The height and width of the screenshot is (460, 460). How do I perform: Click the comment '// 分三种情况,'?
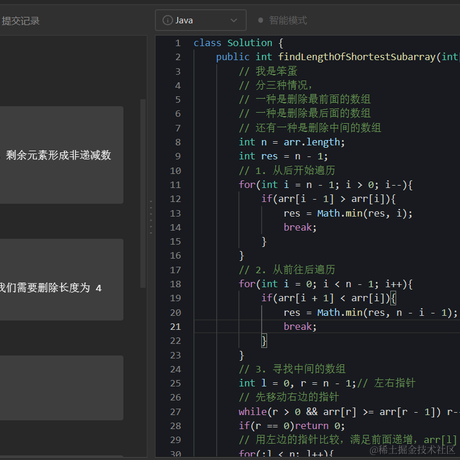click(x=276, y=85)
